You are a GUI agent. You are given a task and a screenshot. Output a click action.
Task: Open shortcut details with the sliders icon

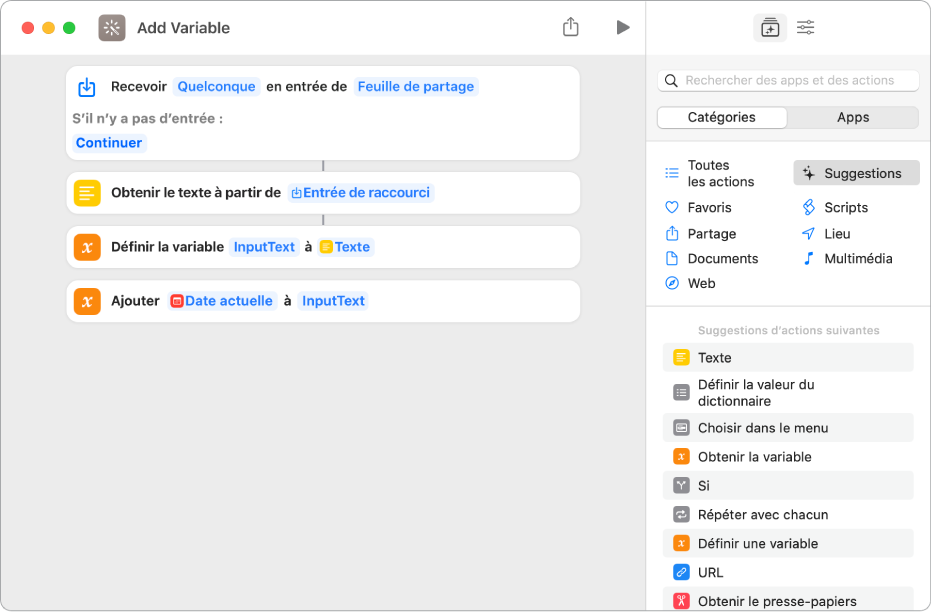806,27
